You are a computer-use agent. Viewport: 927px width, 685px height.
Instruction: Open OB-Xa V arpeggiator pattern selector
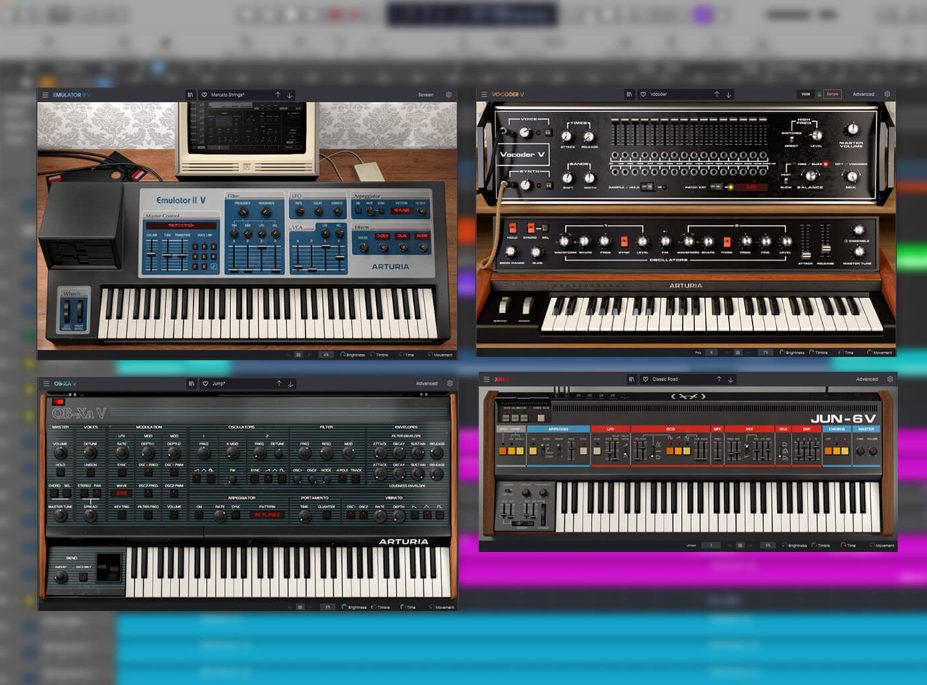coord(267,515)
